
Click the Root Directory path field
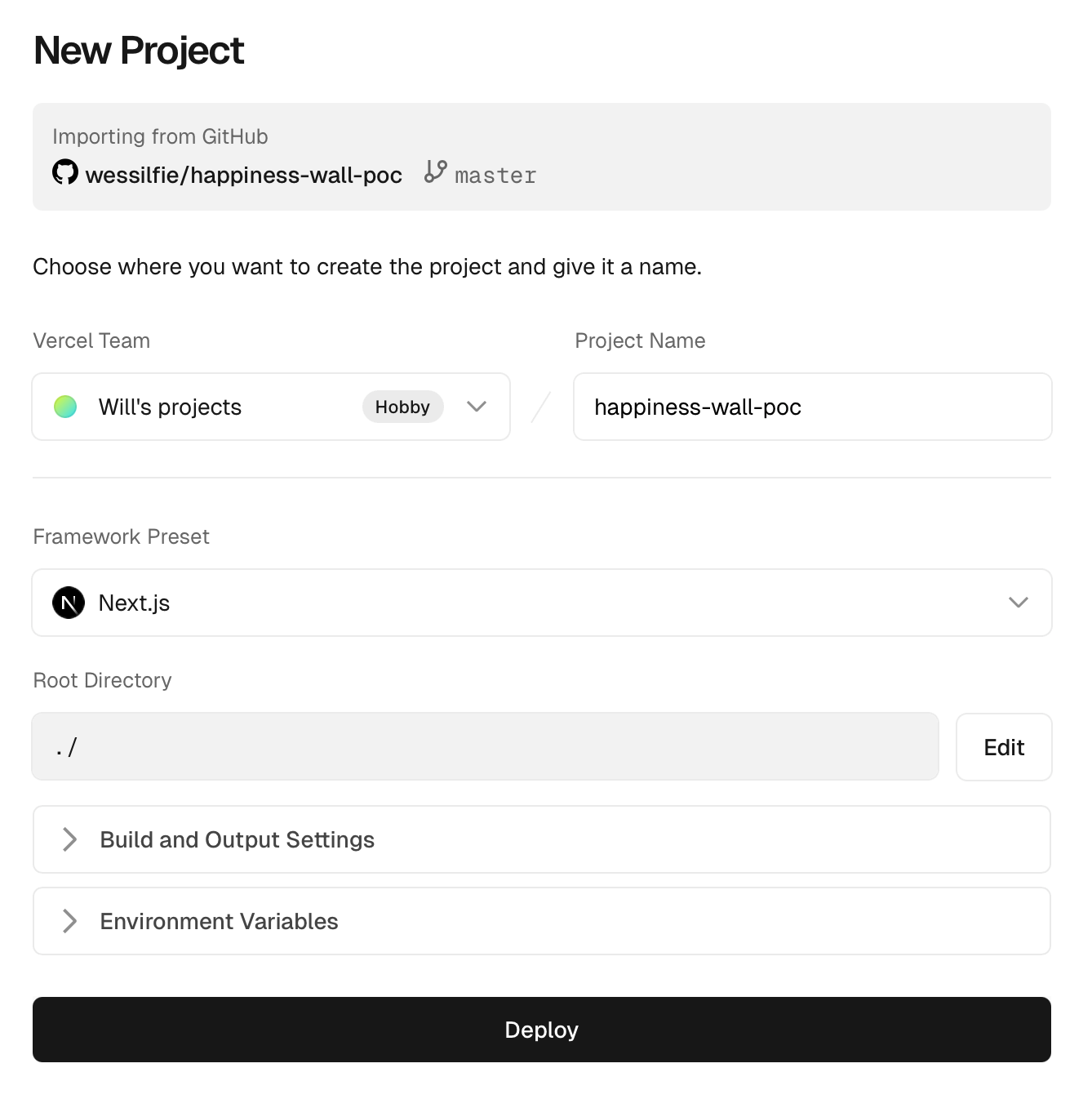tap(485, 746)
